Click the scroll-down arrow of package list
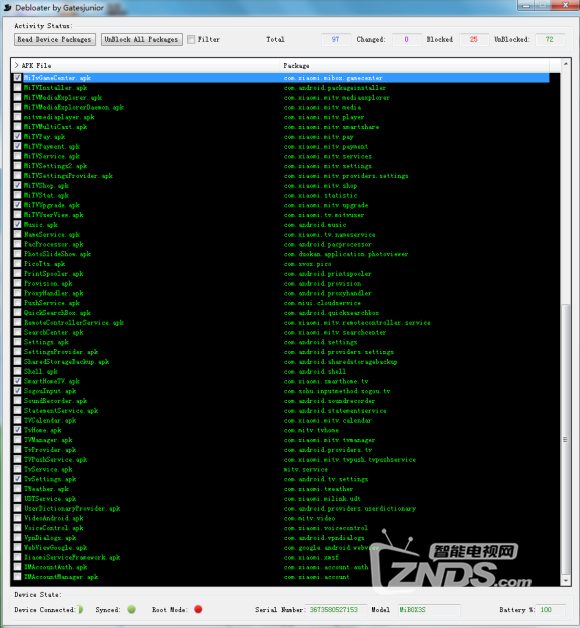Screen dimensions: 580x628 [x=566, y=581]
